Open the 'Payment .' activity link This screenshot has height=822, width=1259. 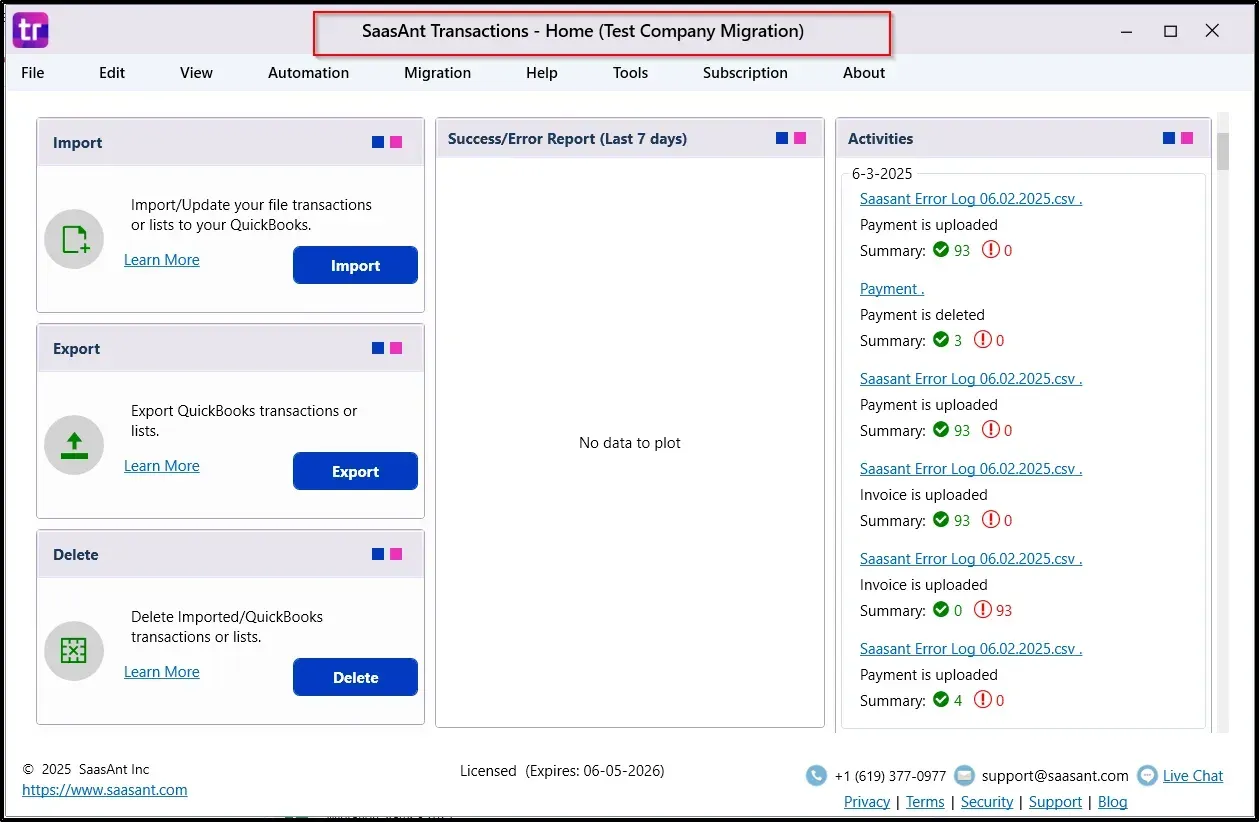(892, 289)
